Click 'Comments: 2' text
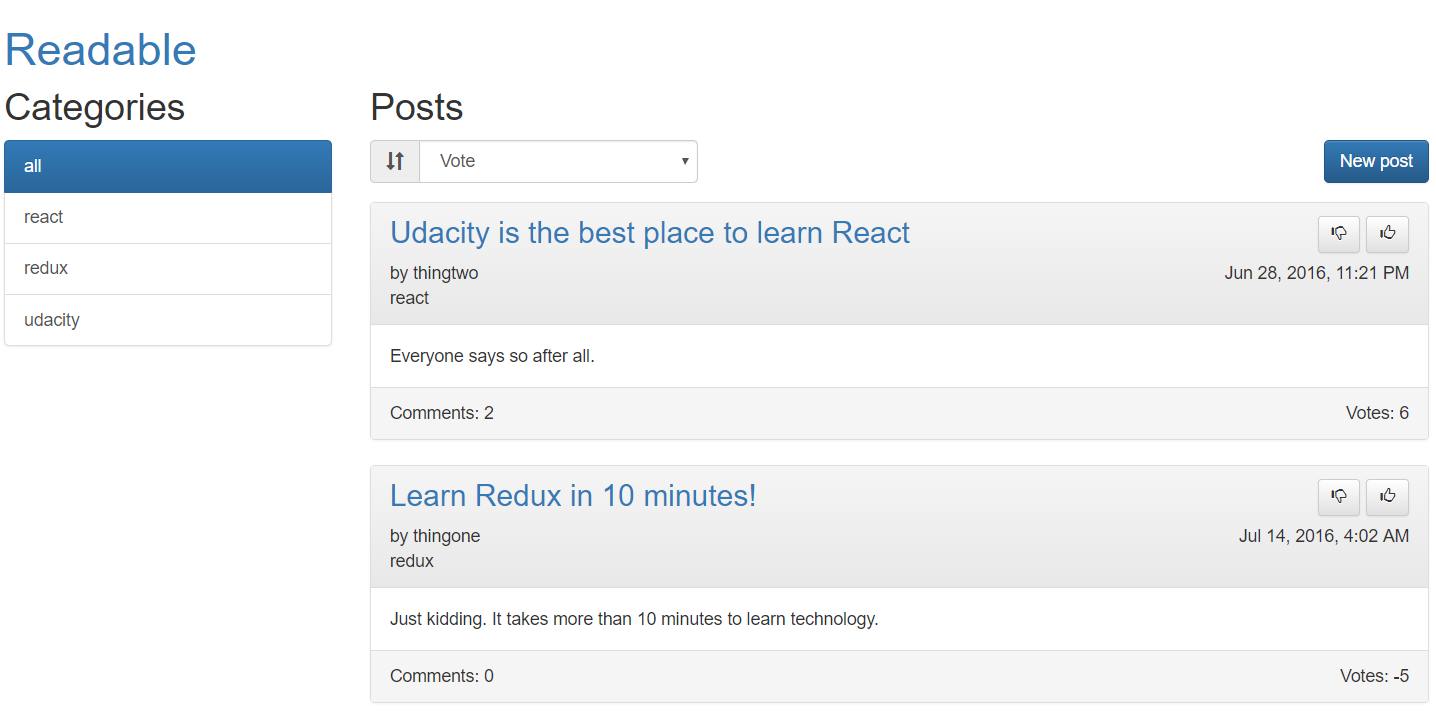Image resolution: width=1436 pixels, height=717 pixels. click(x=442, y=413)
